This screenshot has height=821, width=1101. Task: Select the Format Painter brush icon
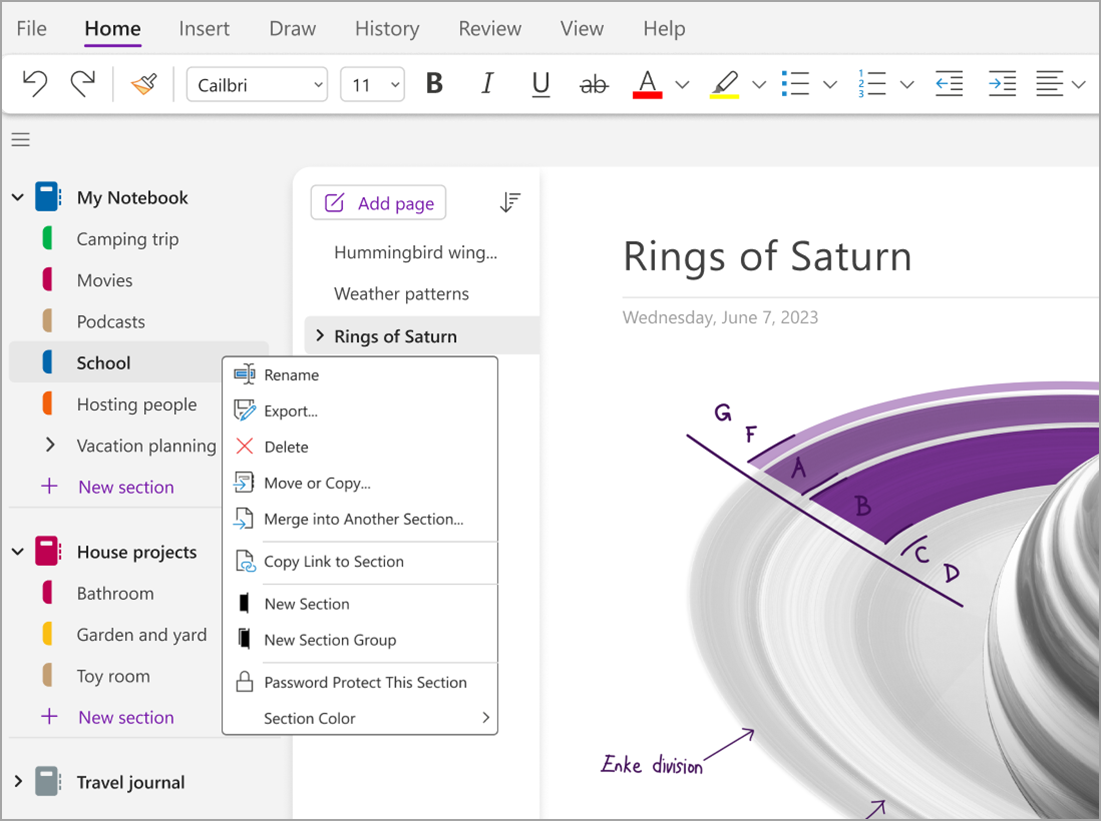[x=144, y=85]
